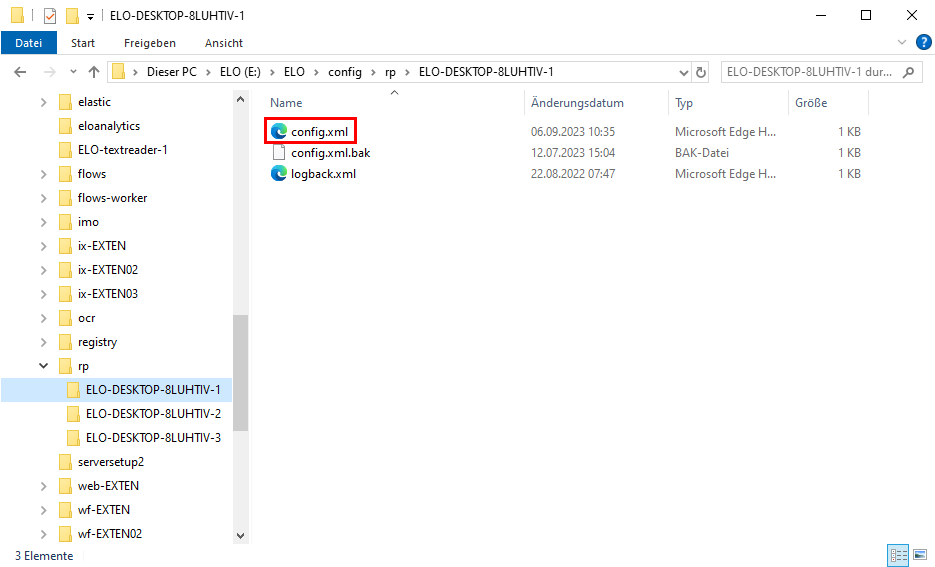Screen dimensions: 935x567
Task: Click the navigation pane scrollbar thumb
Action: pyautogui.click(x=240, y=373)
